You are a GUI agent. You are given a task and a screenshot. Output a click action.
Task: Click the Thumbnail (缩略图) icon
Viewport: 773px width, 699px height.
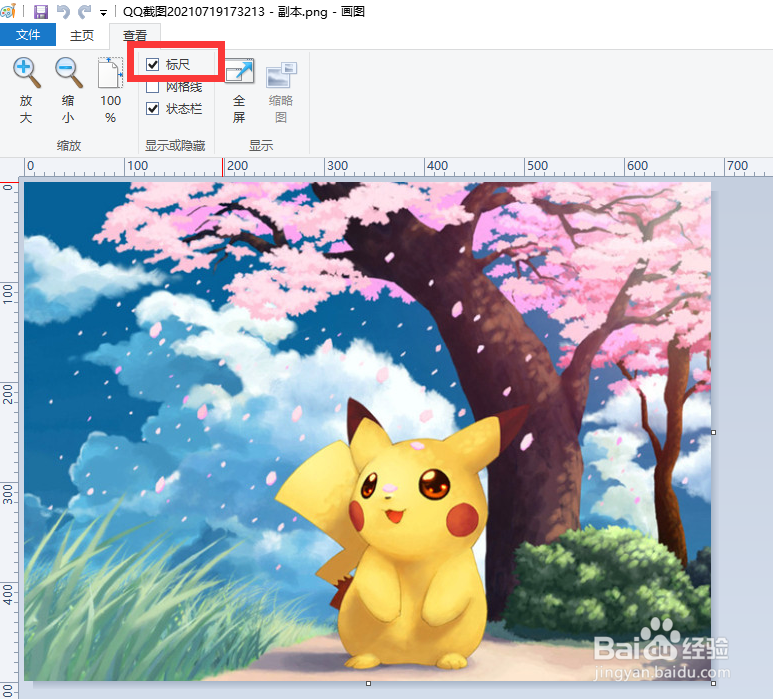[281, 75]
